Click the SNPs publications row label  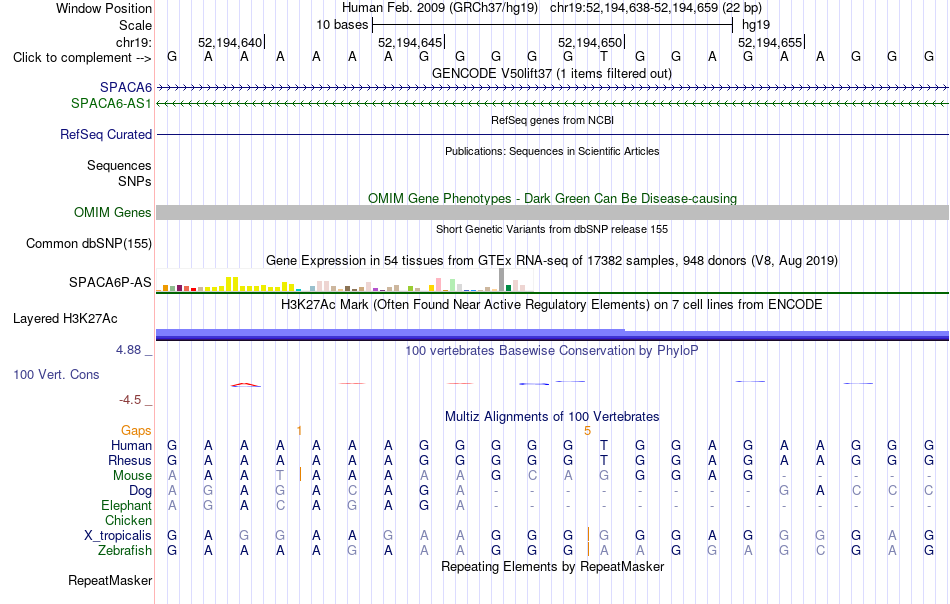[135, 181]
